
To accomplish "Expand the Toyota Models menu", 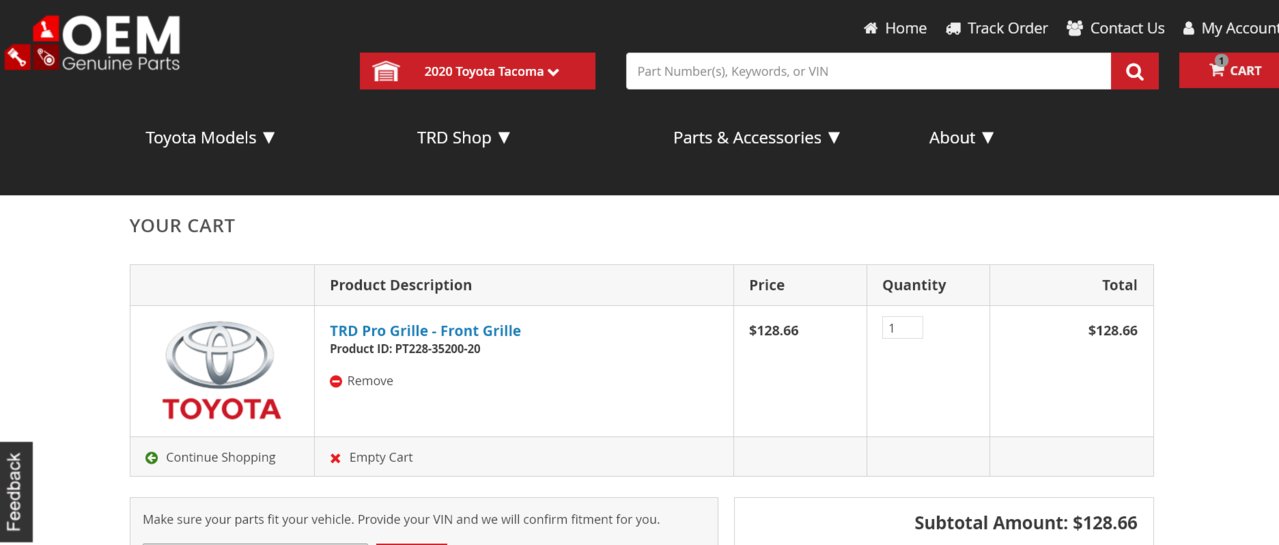I will (210, 138).
